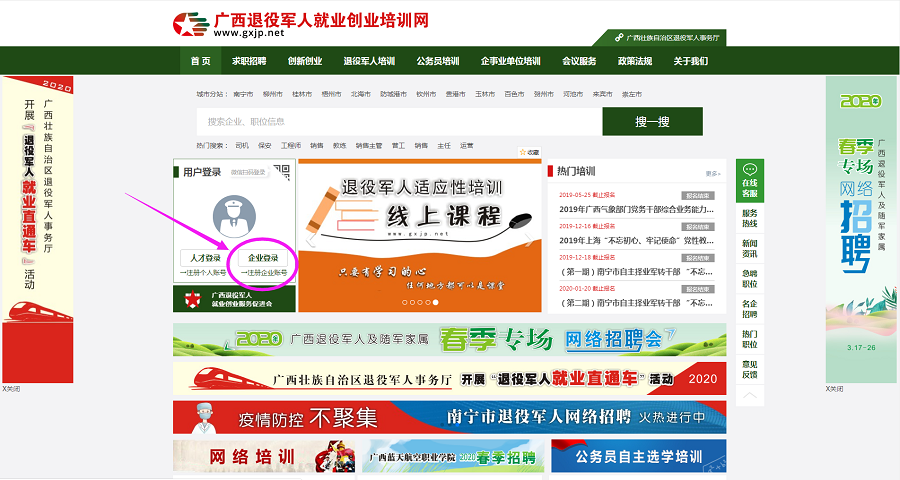Click hot search keyword 保安
This screenshot has height=480, width=900.
click(265, 146)
